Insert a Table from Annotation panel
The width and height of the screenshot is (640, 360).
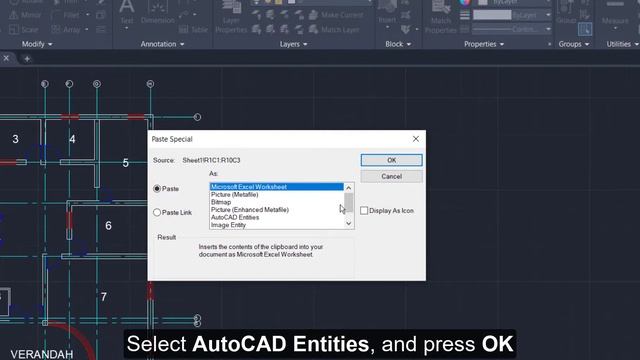coord(193,29)
